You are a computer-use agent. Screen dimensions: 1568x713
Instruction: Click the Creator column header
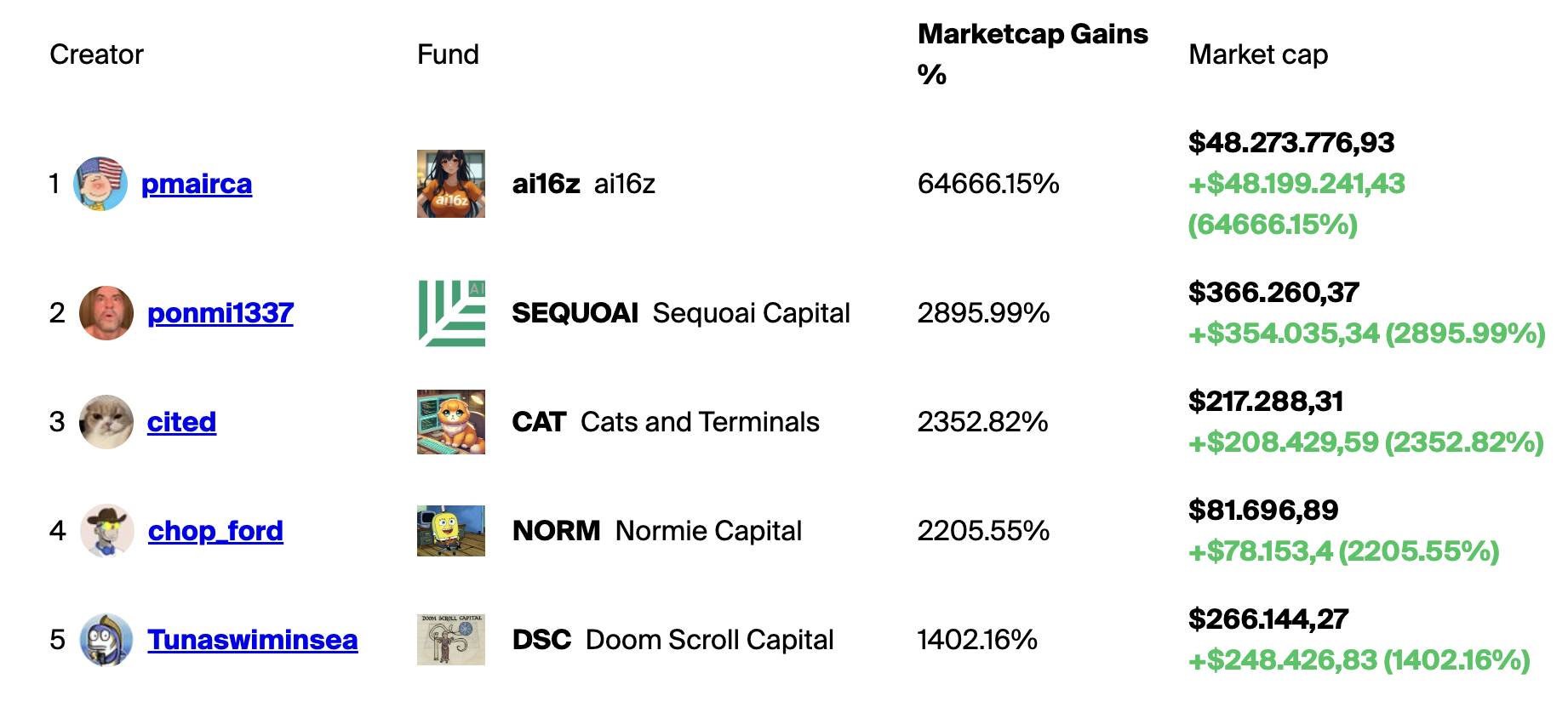click(96, 54)
